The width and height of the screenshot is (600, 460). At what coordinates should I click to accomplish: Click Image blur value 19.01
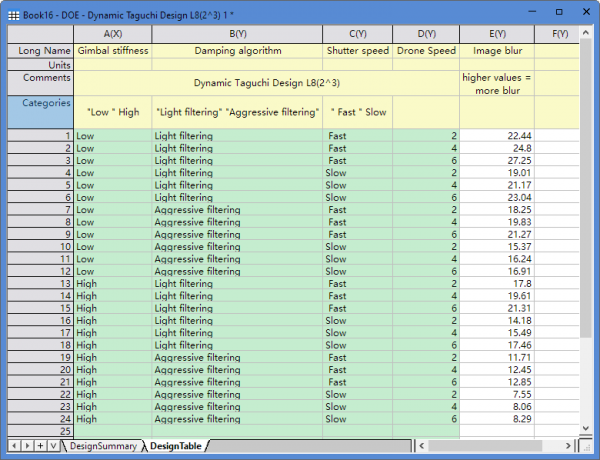[497, 173]
